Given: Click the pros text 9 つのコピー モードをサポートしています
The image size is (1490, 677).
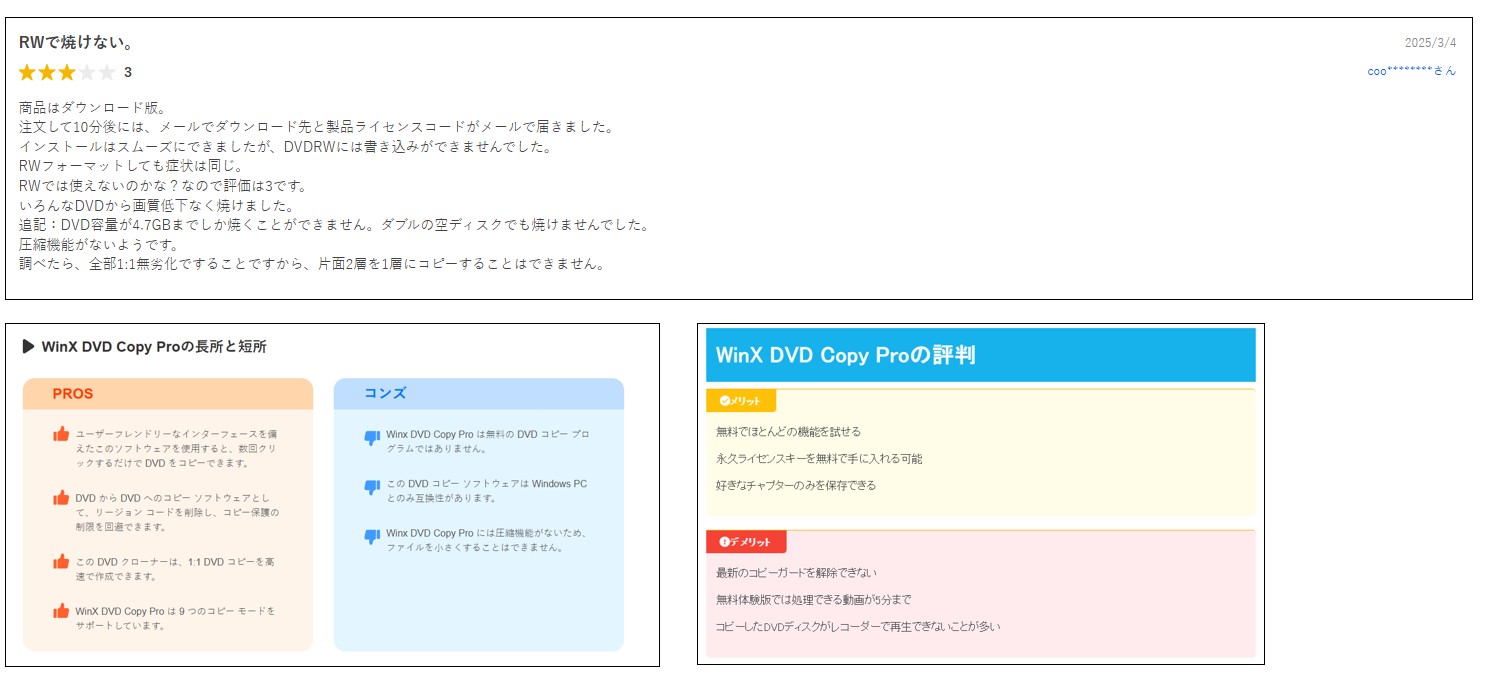Looking at the screenshot, I should click(x=175, y=618).
